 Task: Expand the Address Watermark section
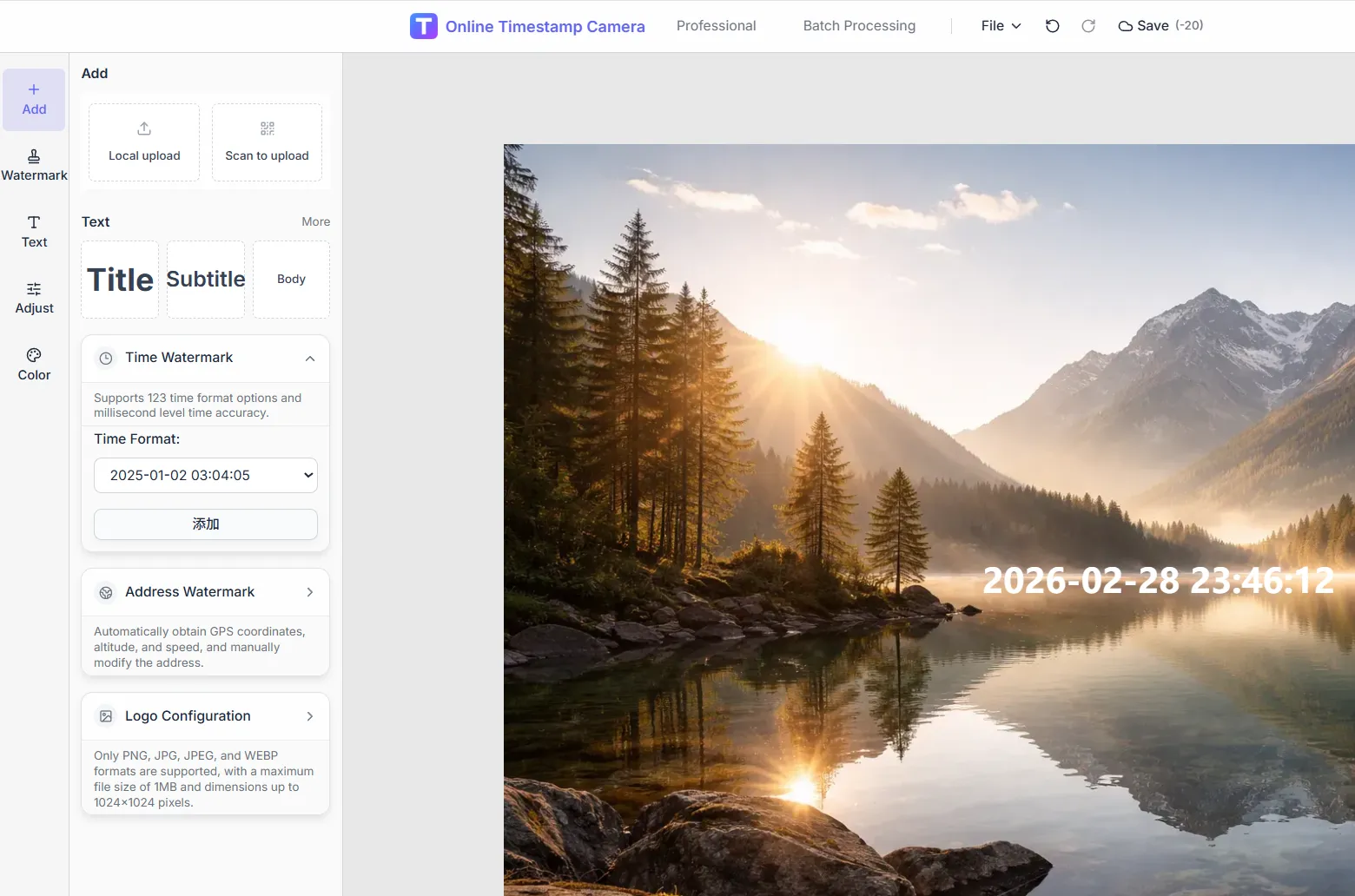tap(309, 592)
